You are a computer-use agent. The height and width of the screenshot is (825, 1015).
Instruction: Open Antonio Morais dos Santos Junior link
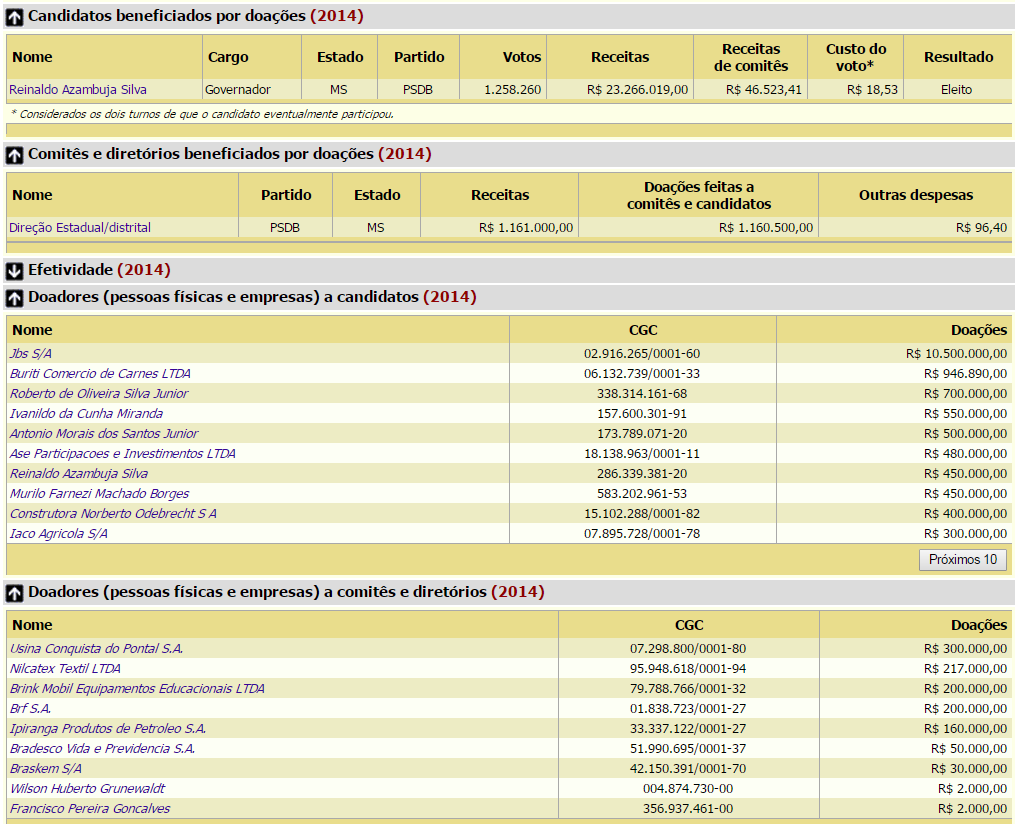tap(104, 434)
